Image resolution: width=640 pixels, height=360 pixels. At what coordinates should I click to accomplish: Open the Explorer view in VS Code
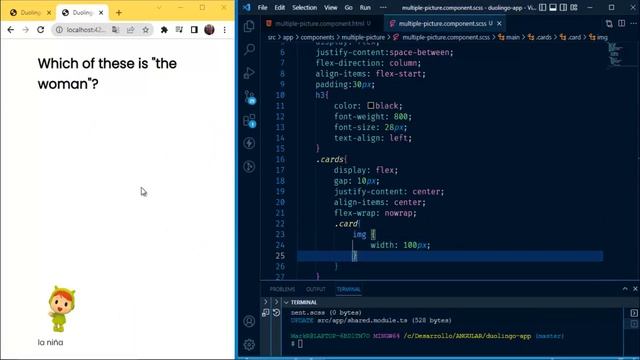click(x=249, y=26)
